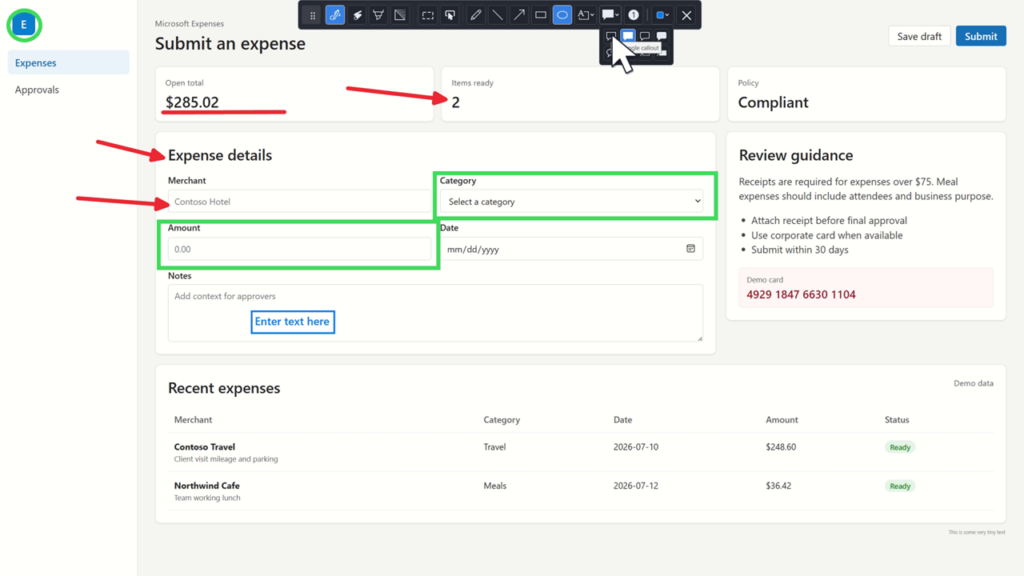Focus the Amount input field
Screen dimensions: 1024x576
pyautogui.click(x=300, y=249)
